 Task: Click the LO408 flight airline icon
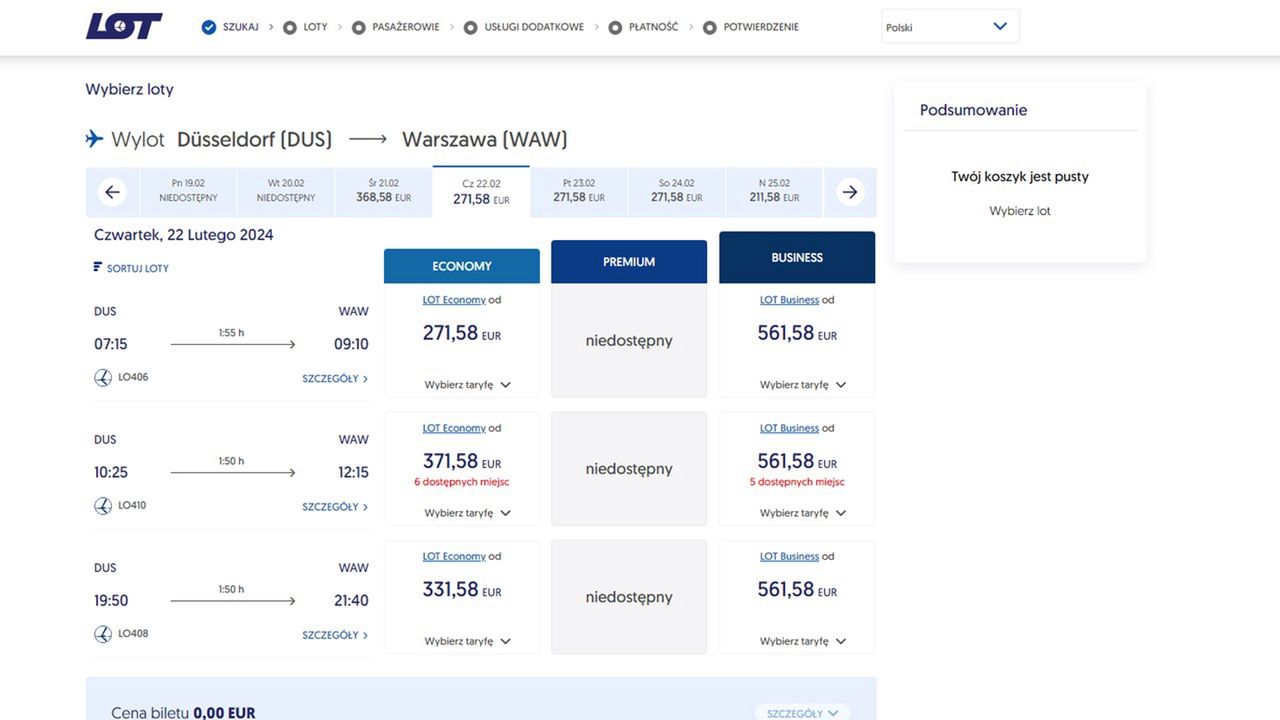pos(103,634)
